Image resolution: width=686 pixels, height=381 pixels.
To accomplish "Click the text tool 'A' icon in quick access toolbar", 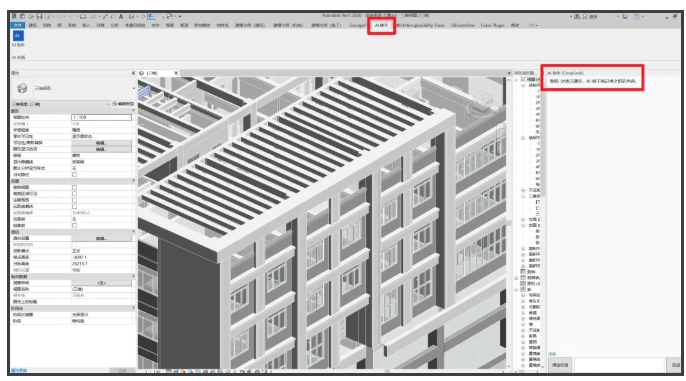I will tap(121, 17).
